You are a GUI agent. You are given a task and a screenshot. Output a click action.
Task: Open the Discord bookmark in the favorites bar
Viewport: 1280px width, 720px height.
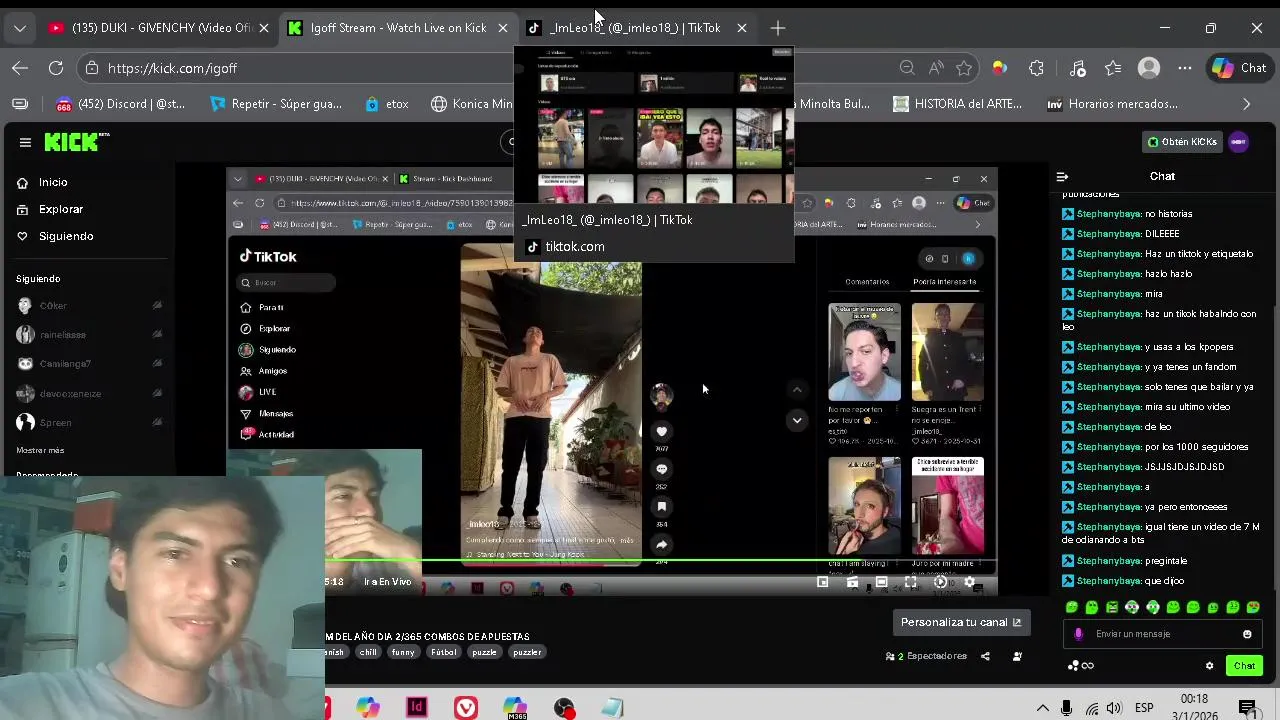pos(121,104)
